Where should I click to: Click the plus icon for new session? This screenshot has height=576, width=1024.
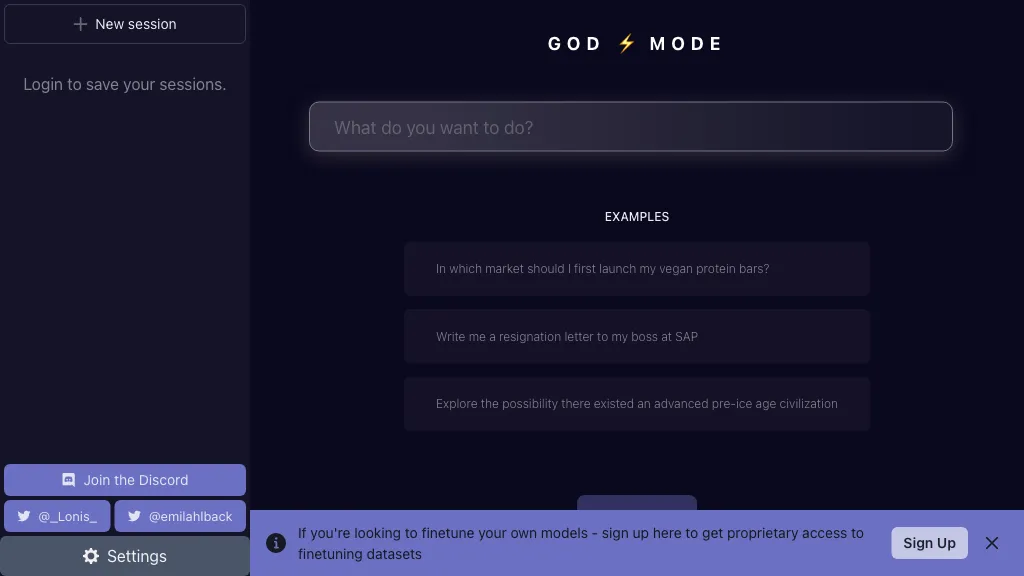tap(81, 24)
